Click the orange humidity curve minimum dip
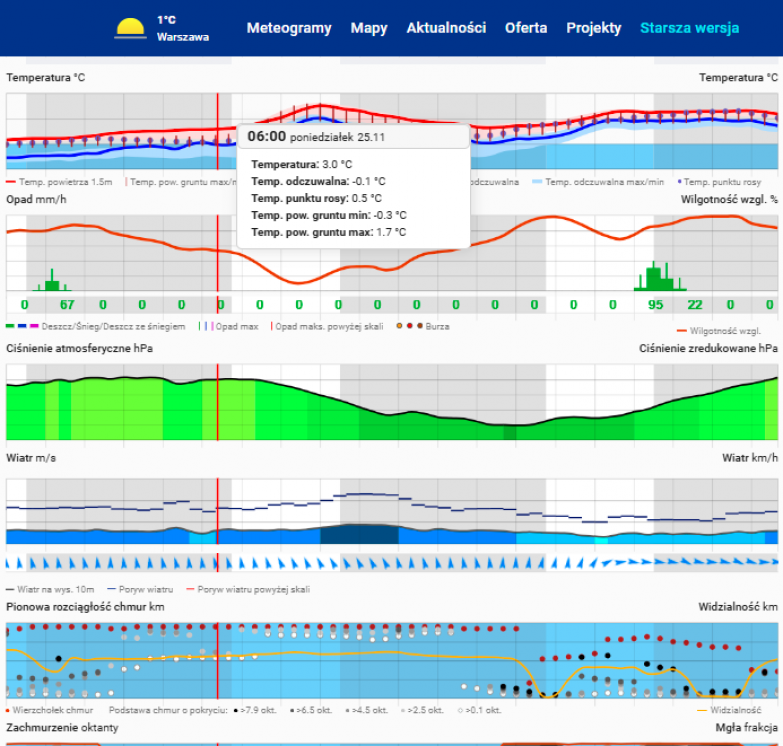This screenshot has width=783, height=746. [299, 283]
